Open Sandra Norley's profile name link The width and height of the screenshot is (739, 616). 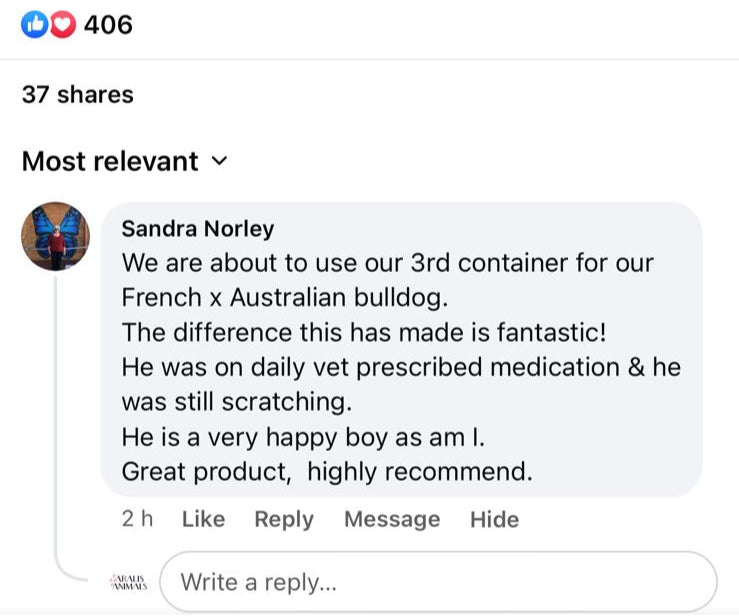click(x=197, y=229)
